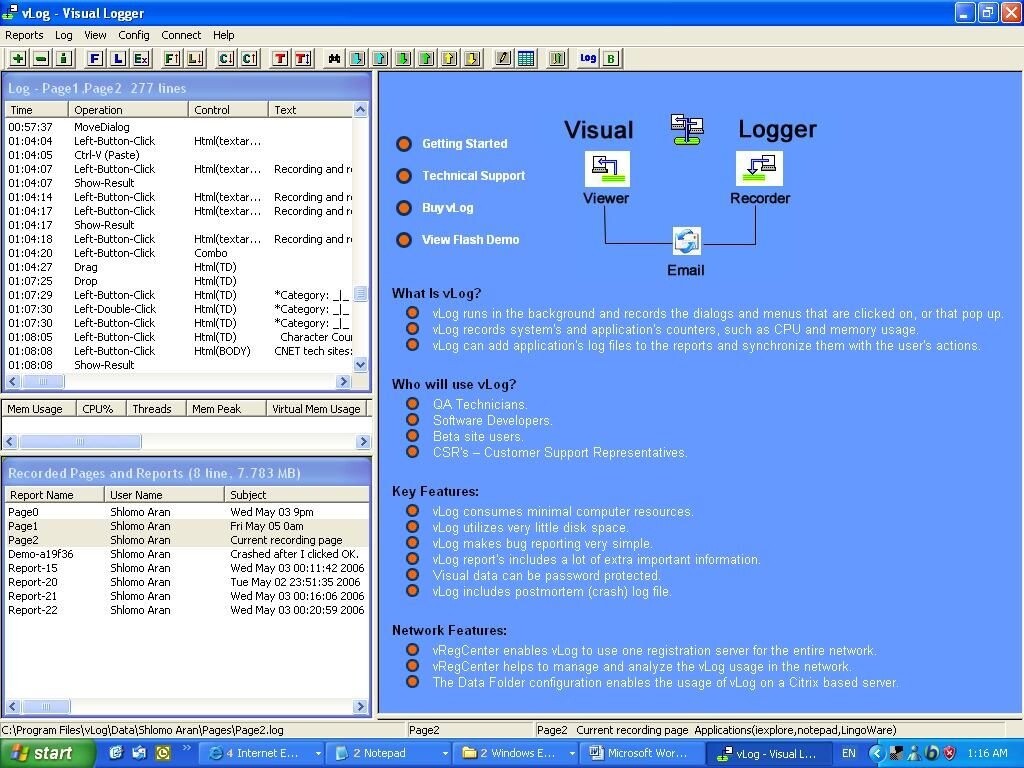Viewport: 1024px width, 768px height.
Task: Click the 'F↑' toolbar icon
Action: (172, 59)
